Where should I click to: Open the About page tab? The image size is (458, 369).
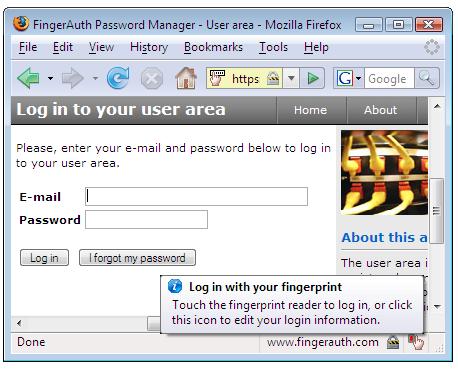pyautogui.click(x=380, y=110)
